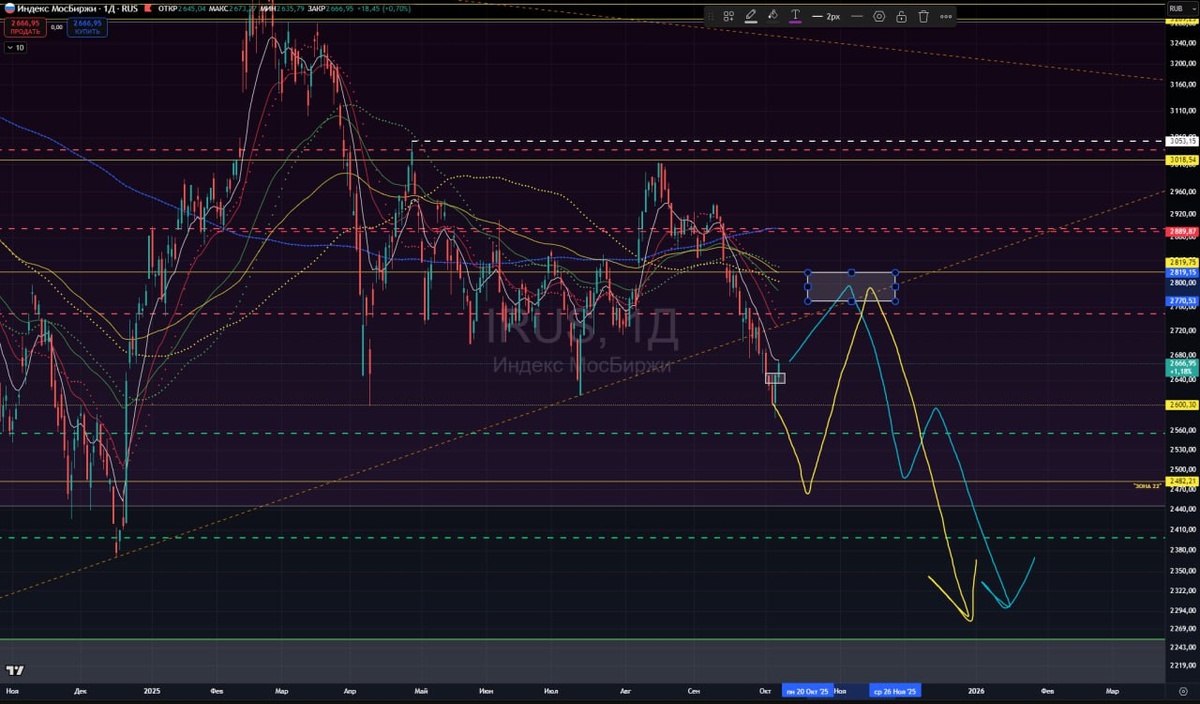Open chart scale settings gear icon

click(1182, 690)
